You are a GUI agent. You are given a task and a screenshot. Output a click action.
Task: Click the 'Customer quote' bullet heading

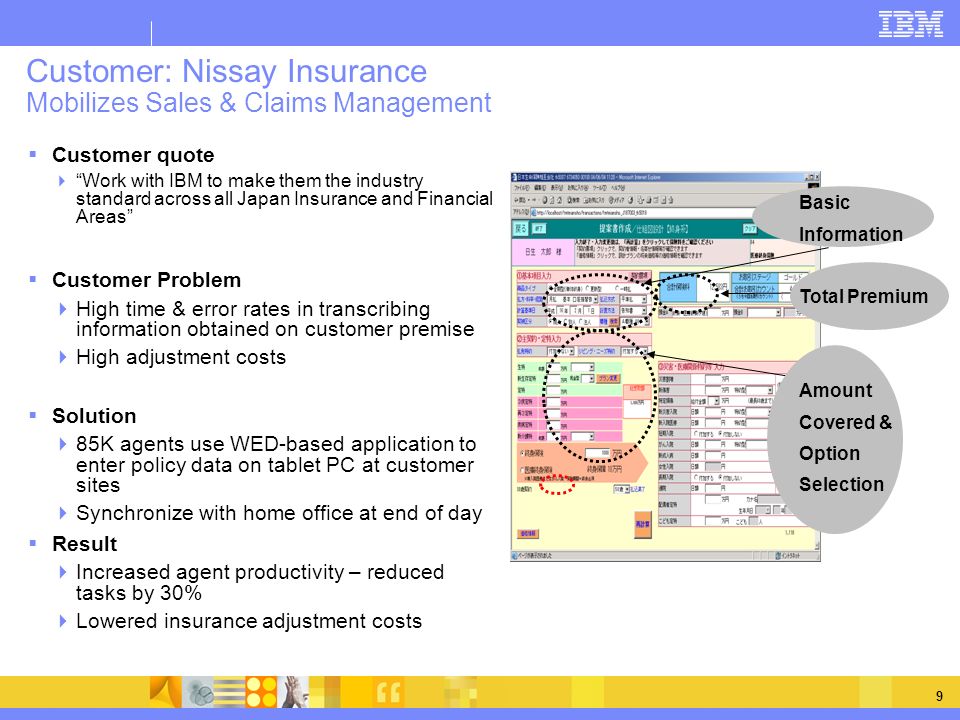(x=133, y=155)
